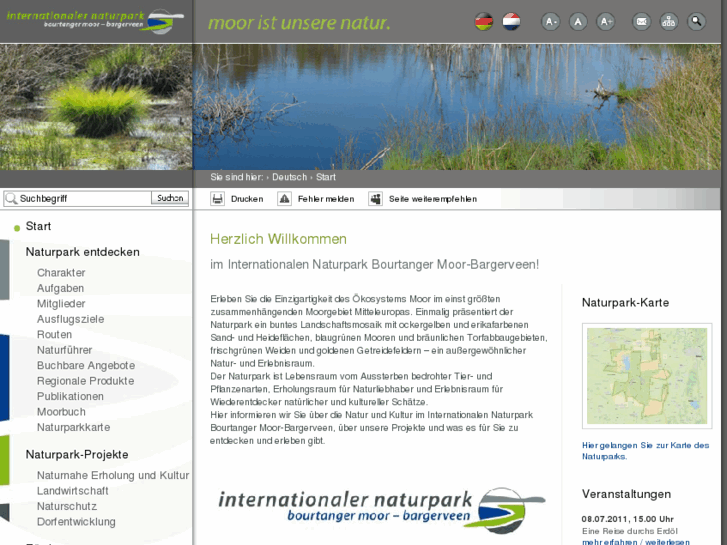727x545 pixels.
Task: Reset font size with the A icon
Action: coord(578,22)
